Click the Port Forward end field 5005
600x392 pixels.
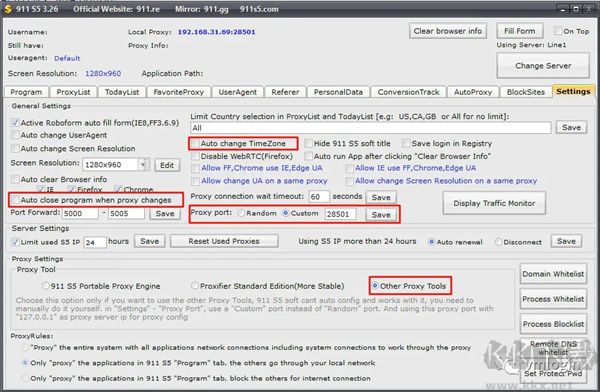tap(127, 213)
